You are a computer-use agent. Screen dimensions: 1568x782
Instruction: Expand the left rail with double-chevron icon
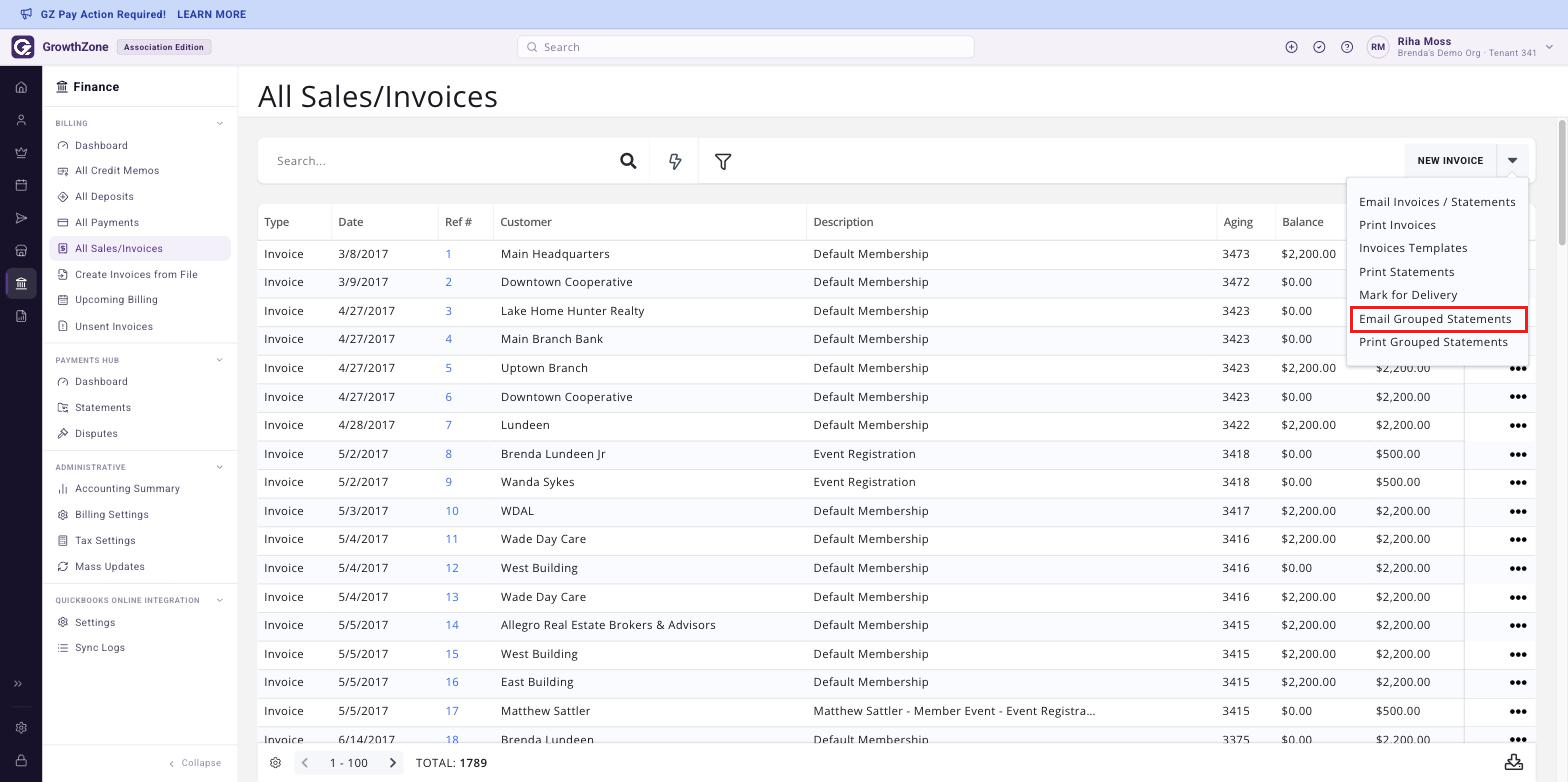click(x=18, y=684)
